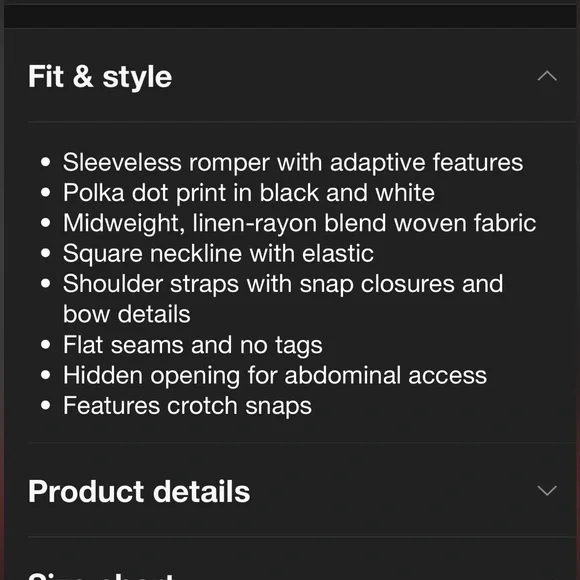This screenshot has height=580, width=580.
Task: Collapse the Fit & style chevron arrow
Action: pos(547,76)
